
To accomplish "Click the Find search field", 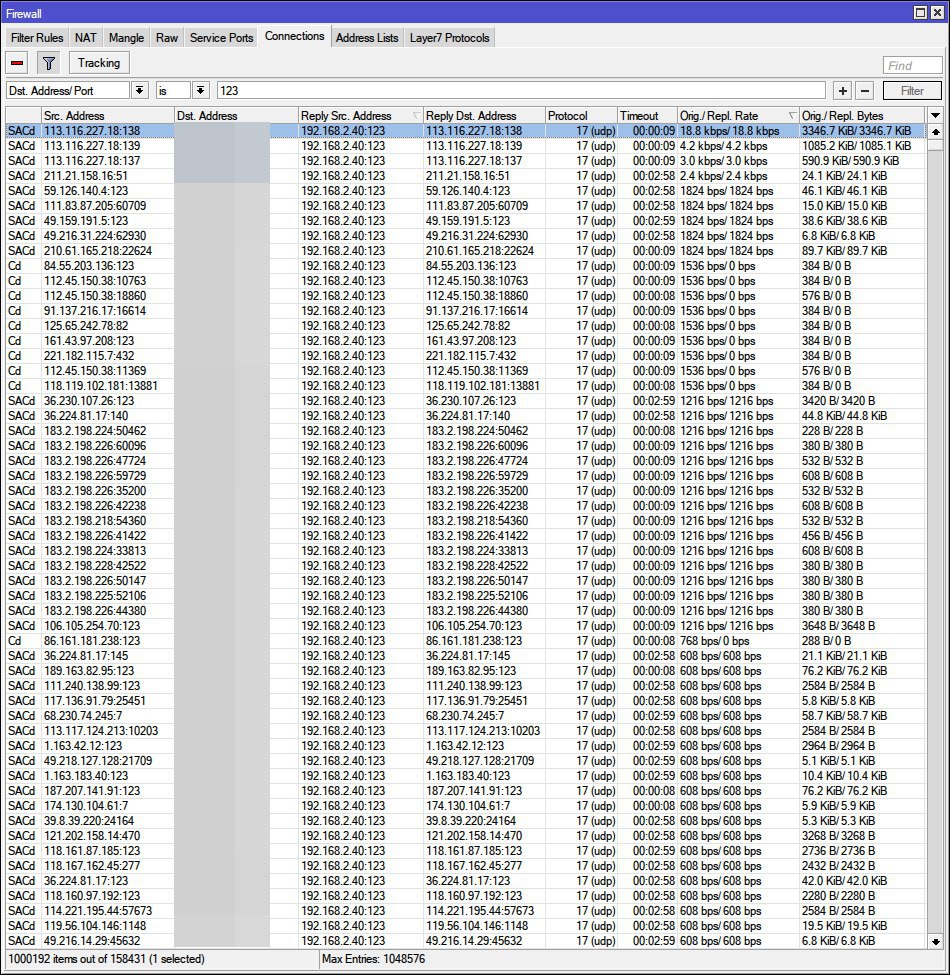I will tap(911, 65).
